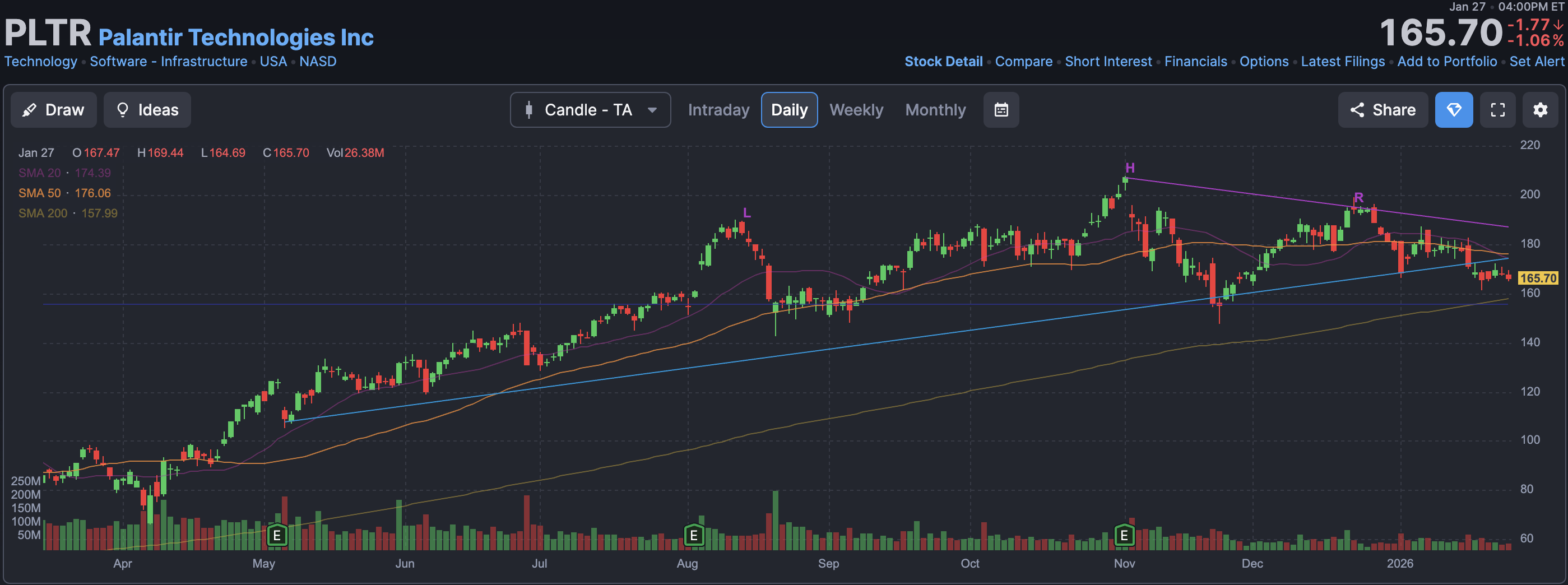
Task: Click the PLTR ticker symbol
Action: coord(48,32)
